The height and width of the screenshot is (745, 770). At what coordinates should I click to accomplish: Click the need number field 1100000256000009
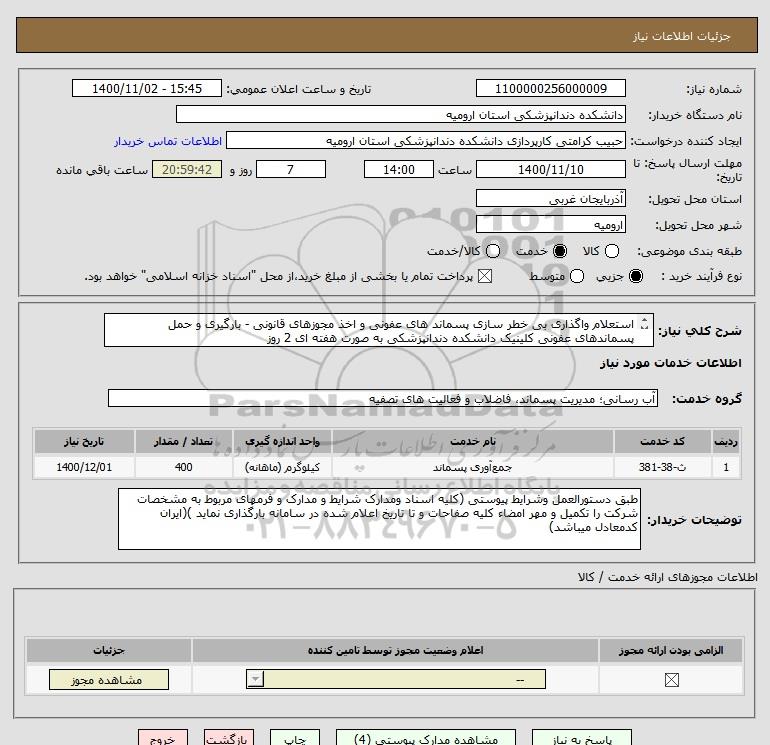[550, 88]
